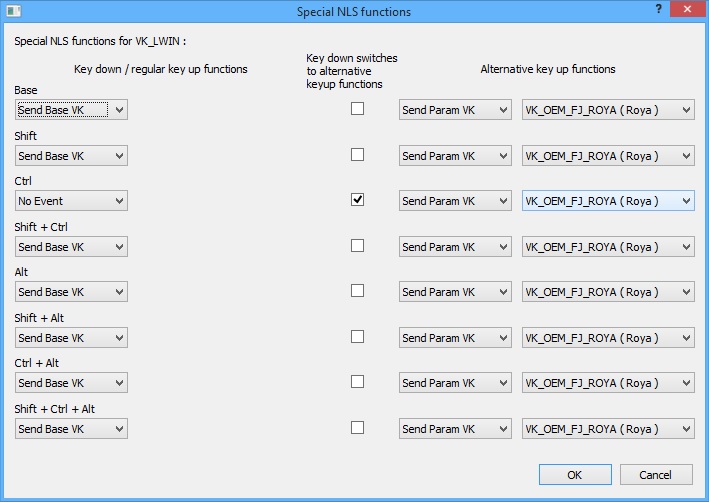Expand Shift + Alt key down function dropdown

(x=71, y=338)
